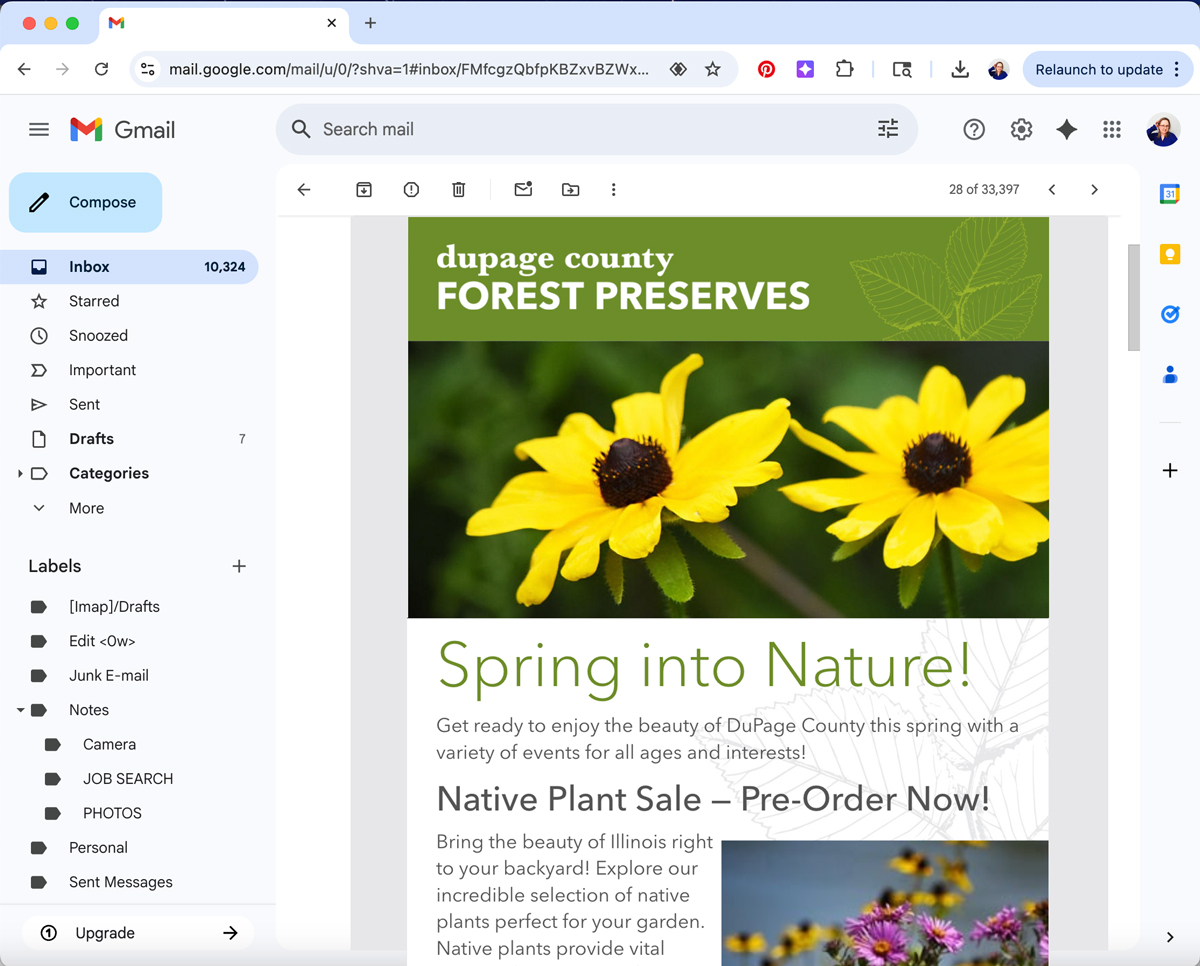Click the Compose button
The height and width of the screenshot is (966, 1200).
coord(86,202)
